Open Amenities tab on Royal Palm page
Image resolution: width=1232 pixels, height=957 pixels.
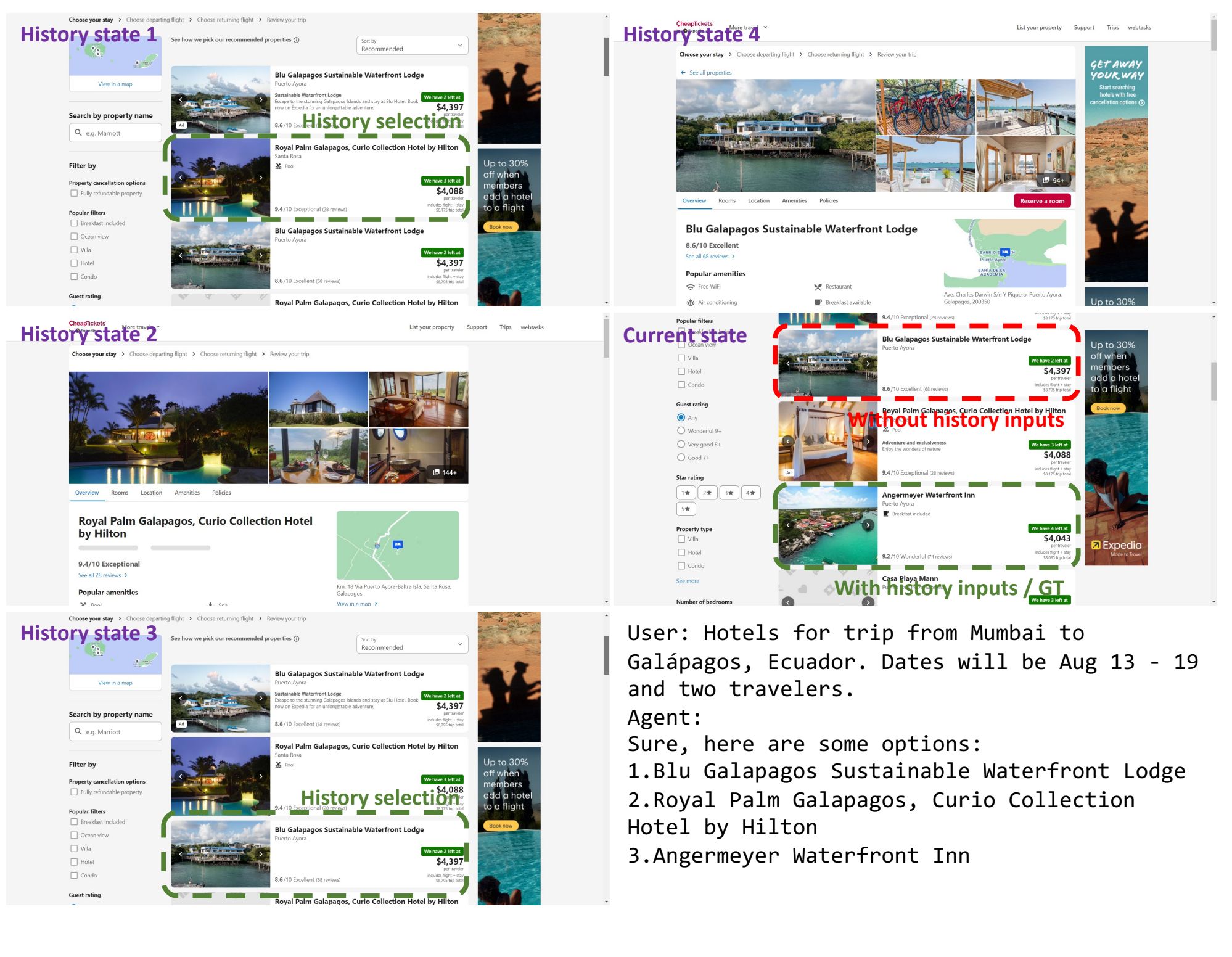[x=187, y=493]
